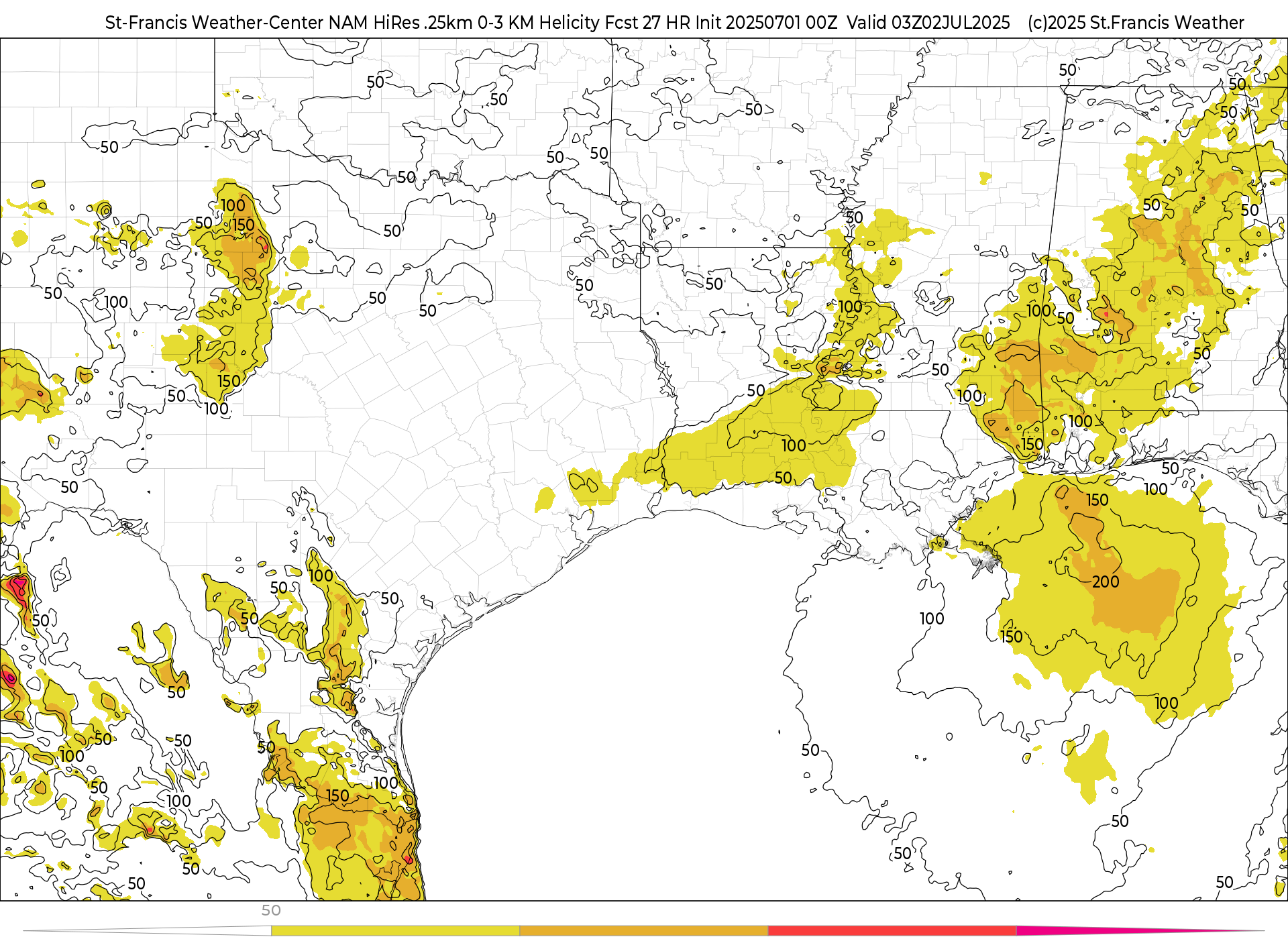The width and height of the screenshot is (1288, 939).
Task: Click the magenta end of the color bar
Action: 1140,931
